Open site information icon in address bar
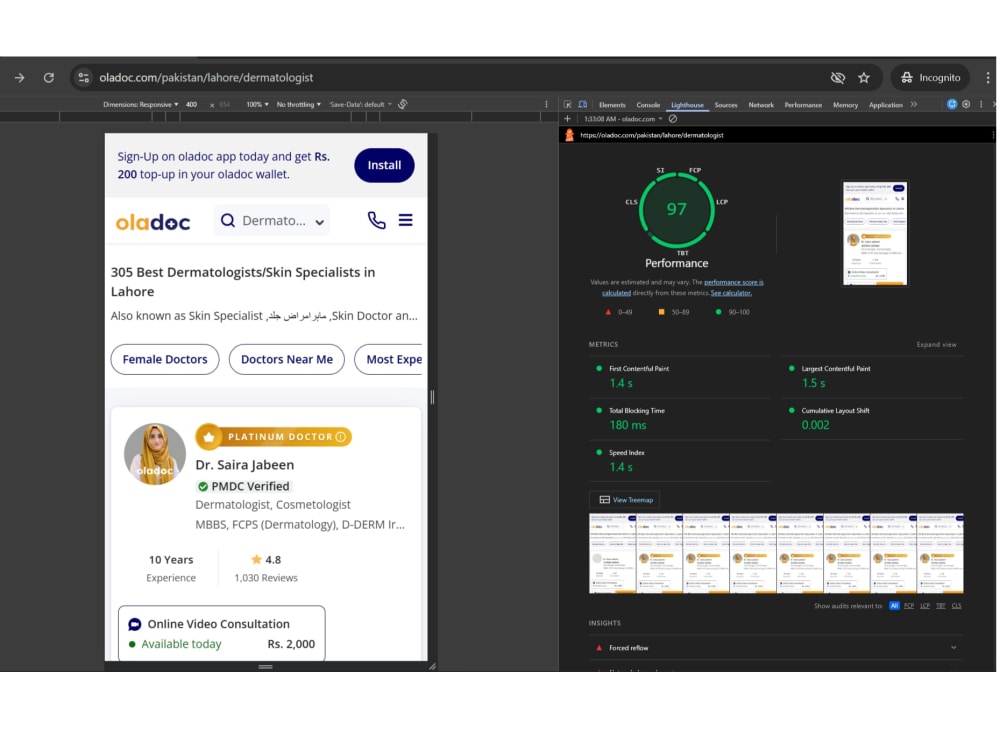The width and height of the screenshot is (1000, 750). [x=84, y=78]
